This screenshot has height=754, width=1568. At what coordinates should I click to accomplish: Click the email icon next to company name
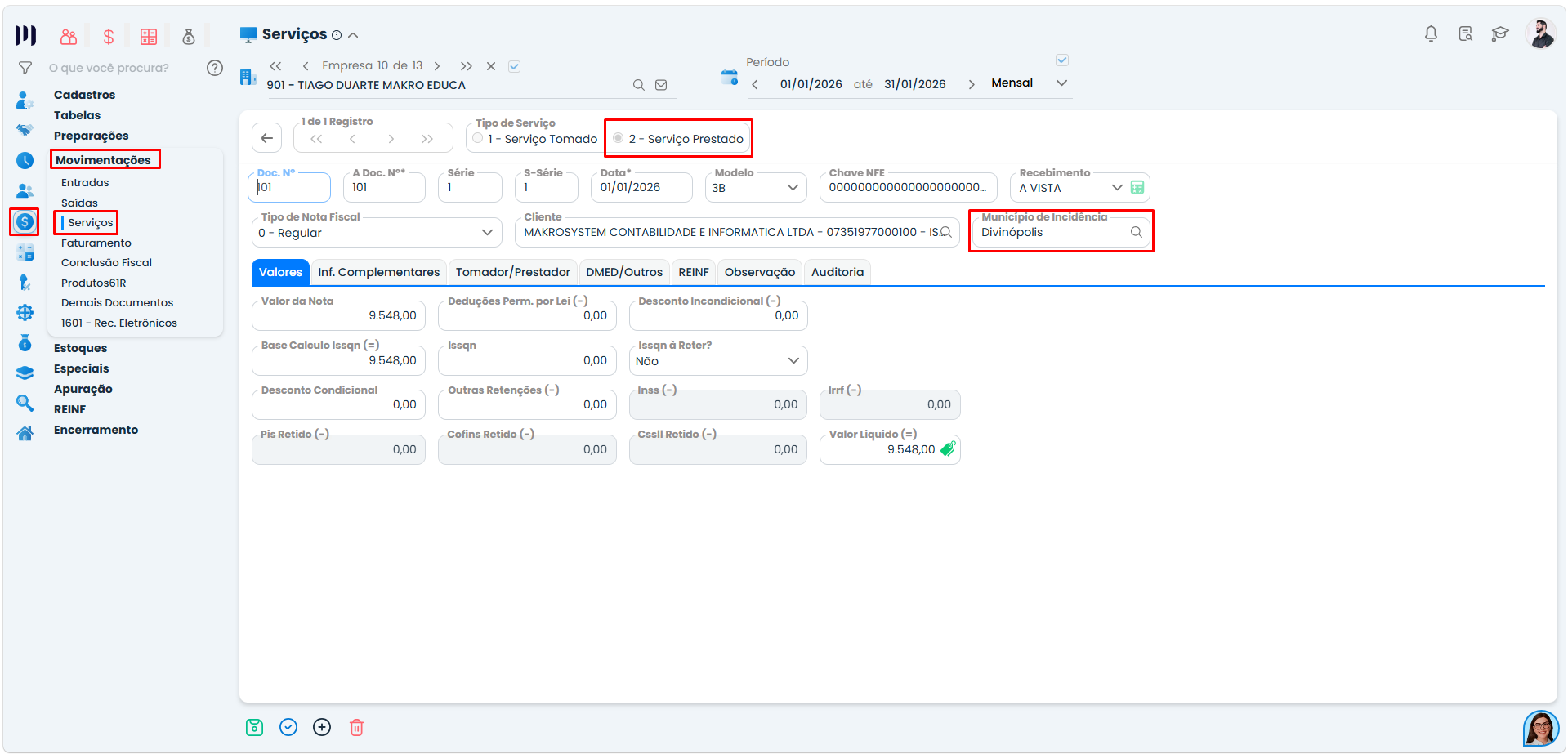click(661, 85)
